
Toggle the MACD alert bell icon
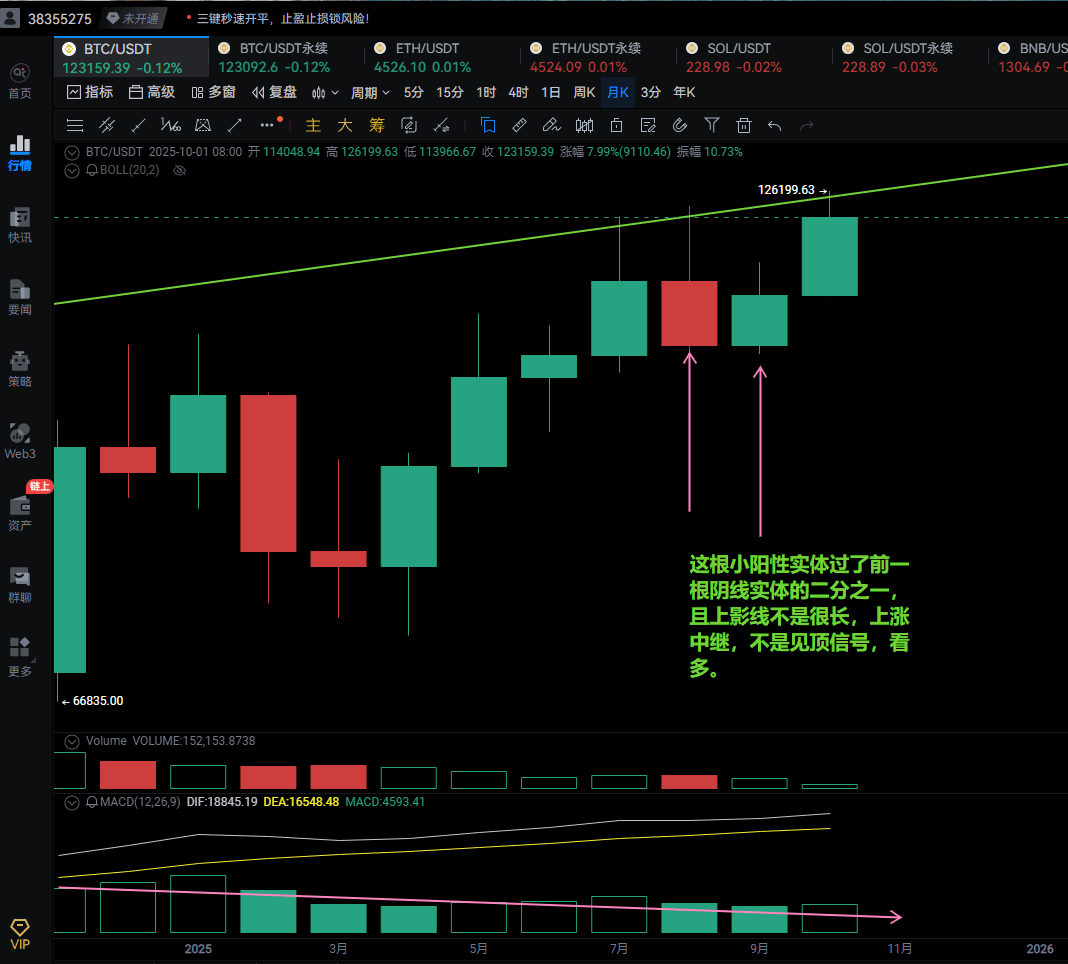coord(92,802)
